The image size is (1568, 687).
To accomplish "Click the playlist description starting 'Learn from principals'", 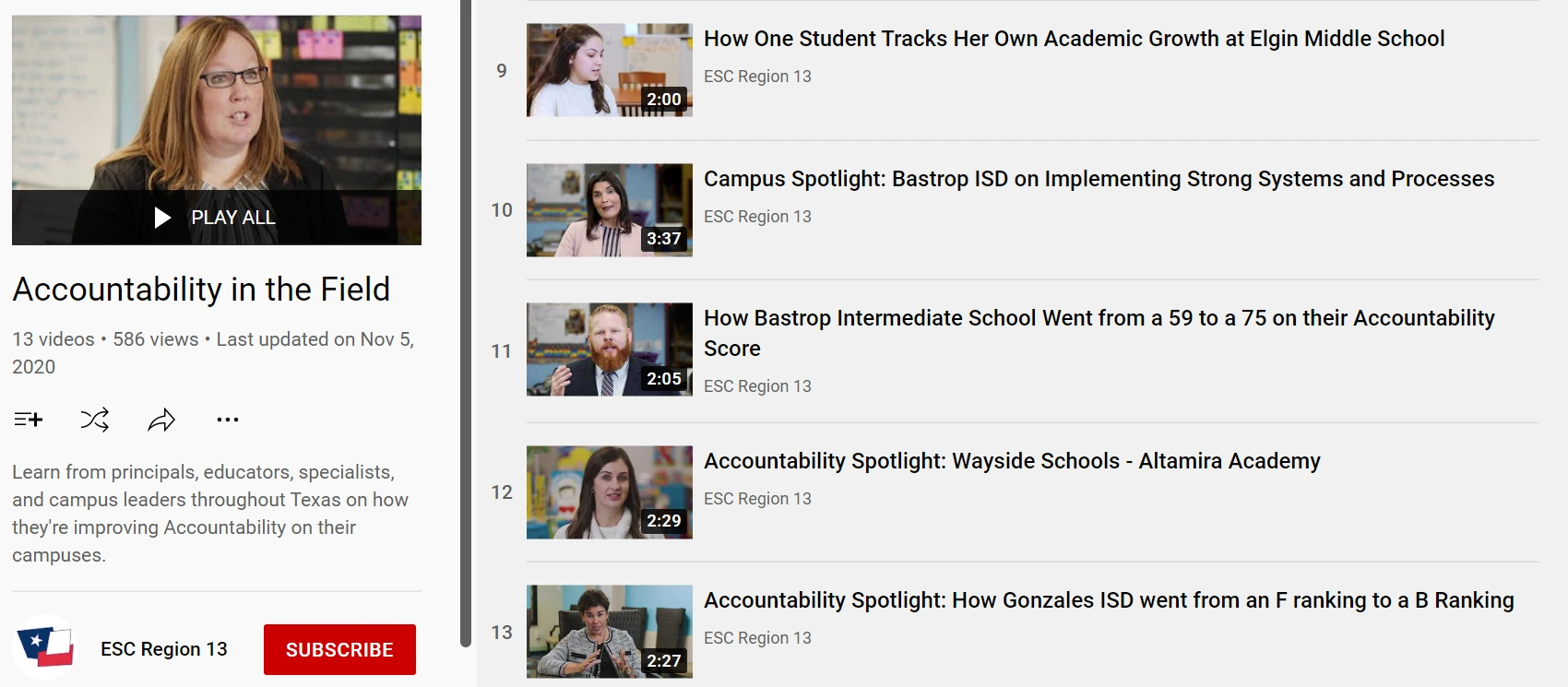I will [x=210, y=514].
